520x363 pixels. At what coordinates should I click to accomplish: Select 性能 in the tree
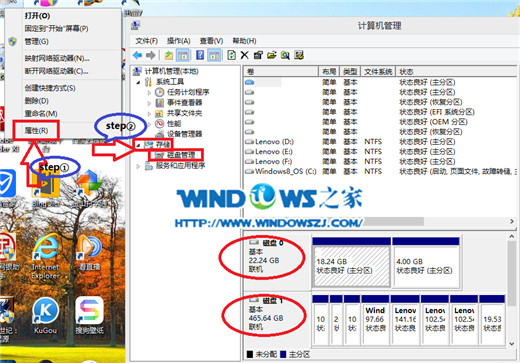(x=168, y=123)
